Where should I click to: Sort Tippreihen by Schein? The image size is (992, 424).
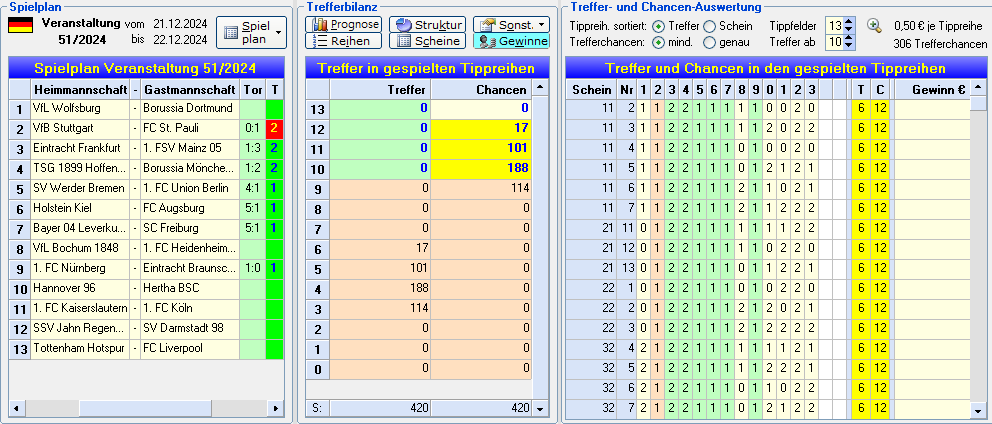click(x=710, y=26)
